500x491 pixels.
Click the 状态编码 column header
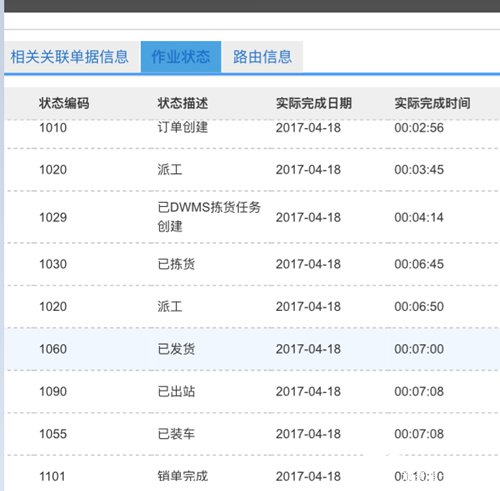(x=64, y=103)
